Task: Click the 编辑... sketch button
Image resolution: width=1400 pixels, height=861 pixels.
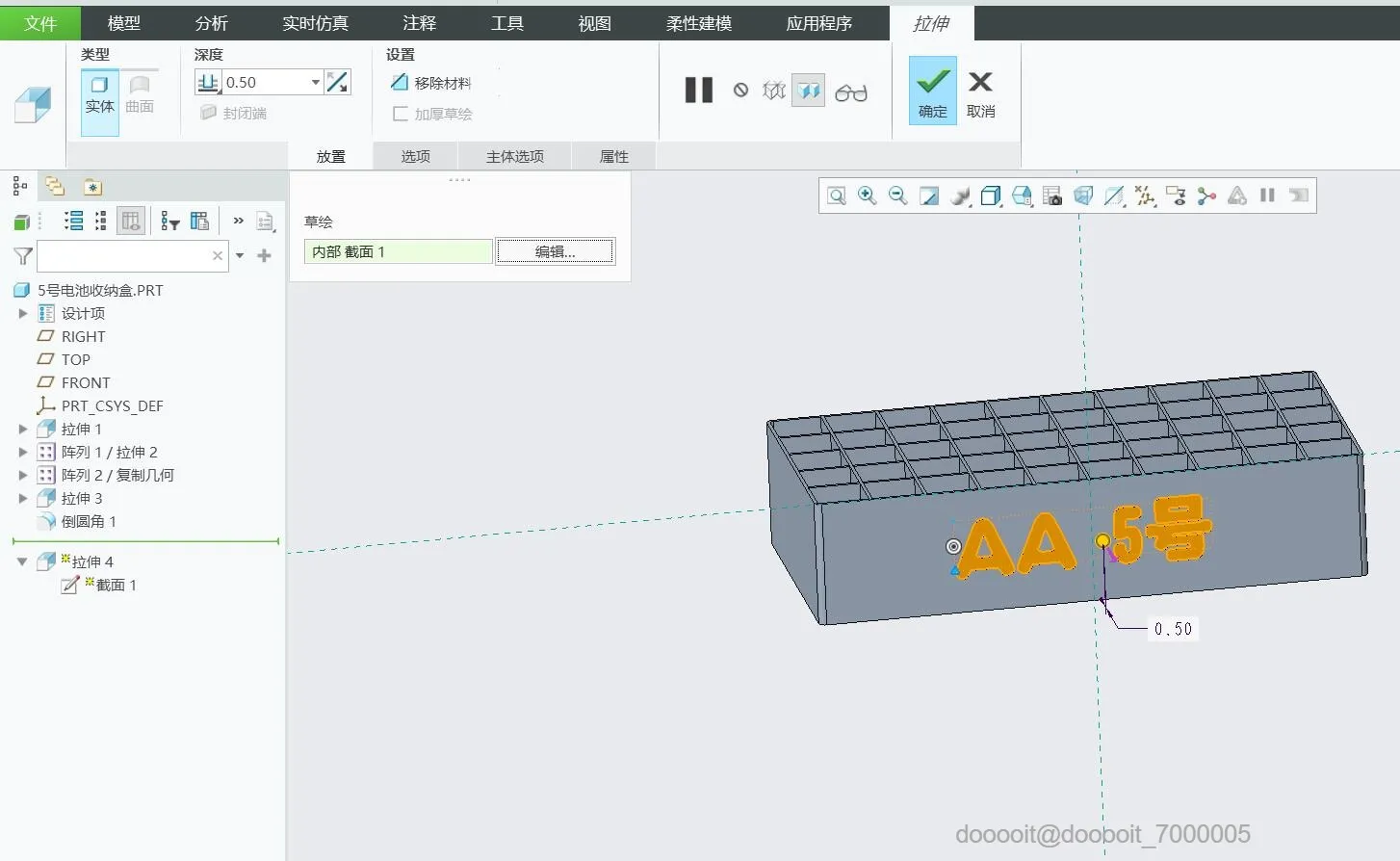Action: tap(555, 251)
